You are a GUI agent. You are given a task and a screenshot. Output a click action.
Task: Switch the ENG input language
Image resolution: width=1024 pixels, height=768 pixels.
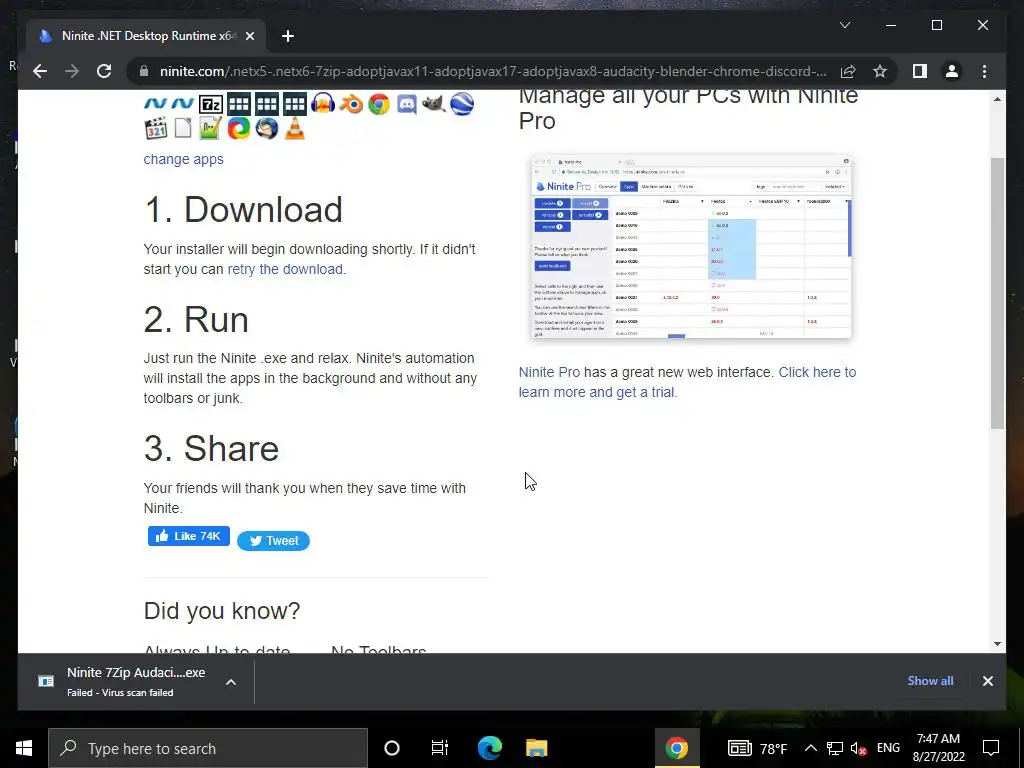(888, 748)
